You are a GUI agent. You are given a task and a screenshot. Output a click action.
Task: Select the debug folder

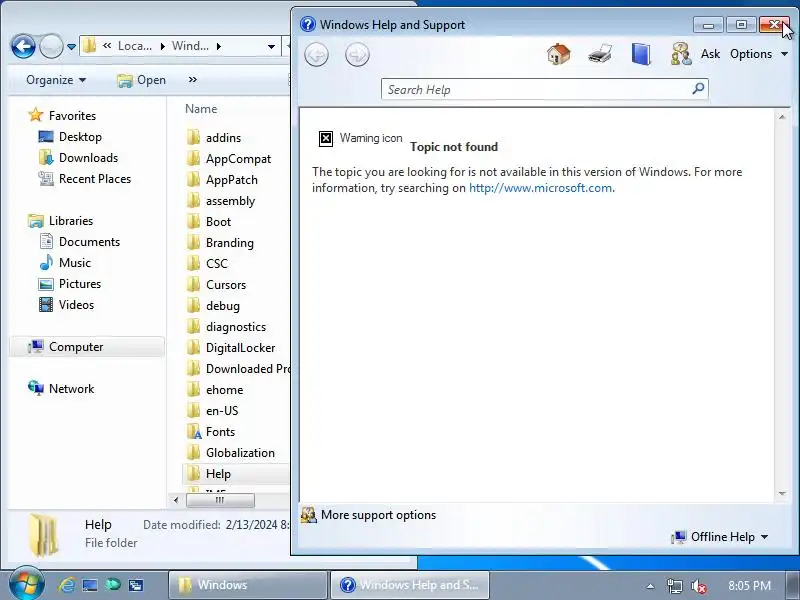213,306
